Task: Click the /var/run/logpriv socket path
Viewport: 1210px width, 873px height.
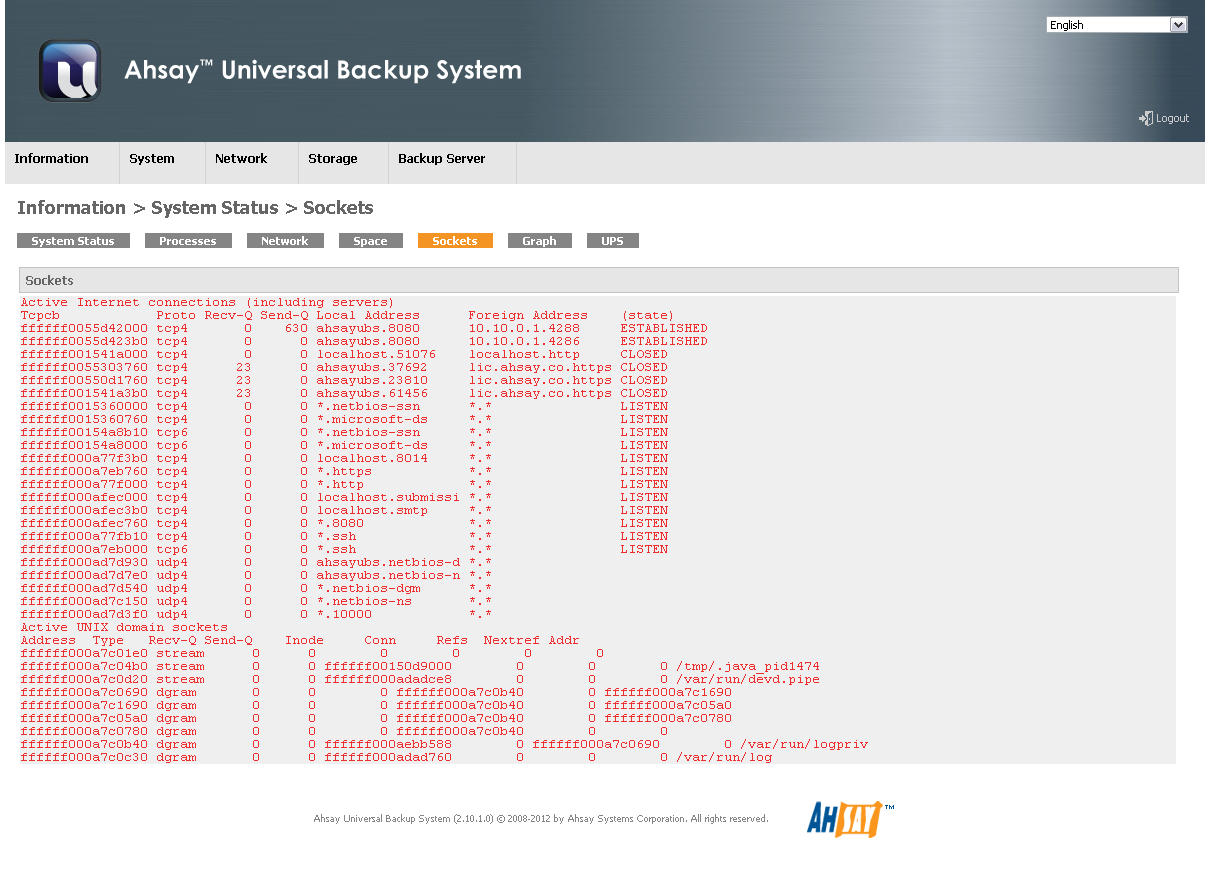Action: click(x=804, y=744)
